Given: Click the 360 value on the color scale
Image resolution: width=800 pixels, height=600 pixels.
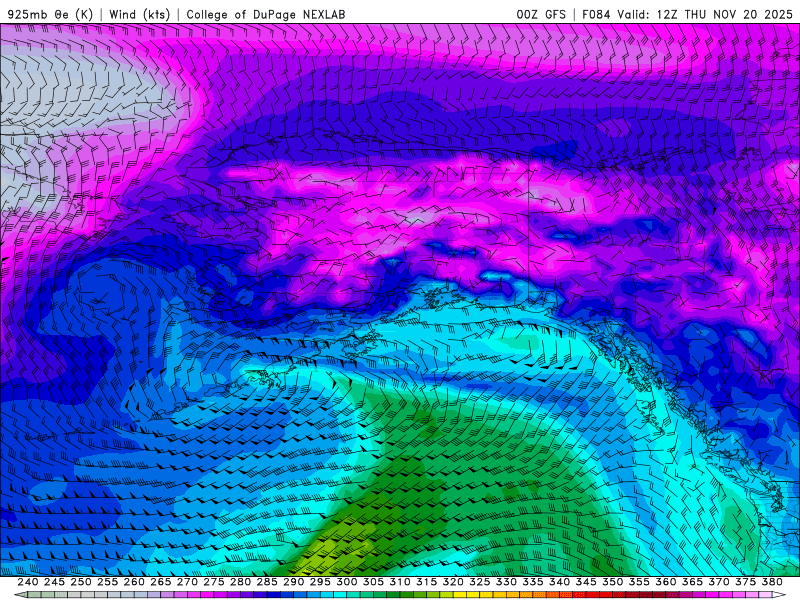Looking at the screenshot, I should pos(665,582).
